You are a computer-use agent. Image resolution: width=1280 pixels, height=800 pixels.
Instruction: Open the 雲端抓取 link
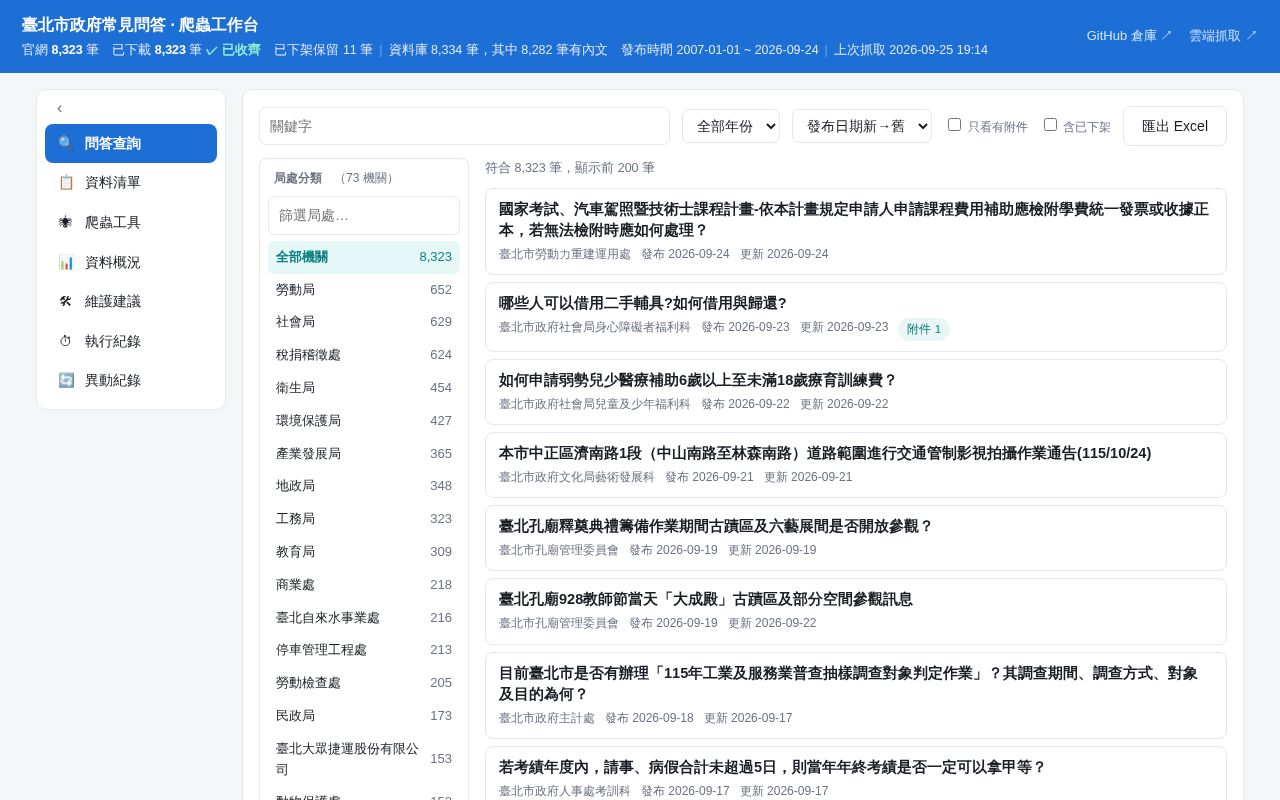tap(1223, 36)
